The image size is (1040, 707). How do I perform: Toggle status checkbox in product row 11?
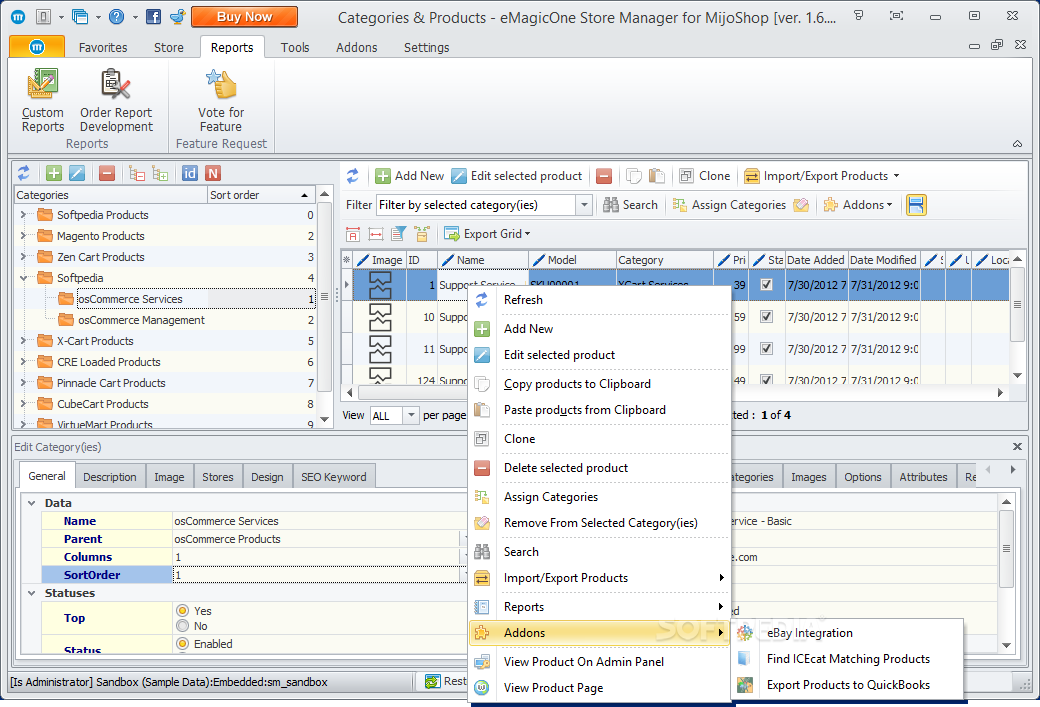click(x=766, y=348)
